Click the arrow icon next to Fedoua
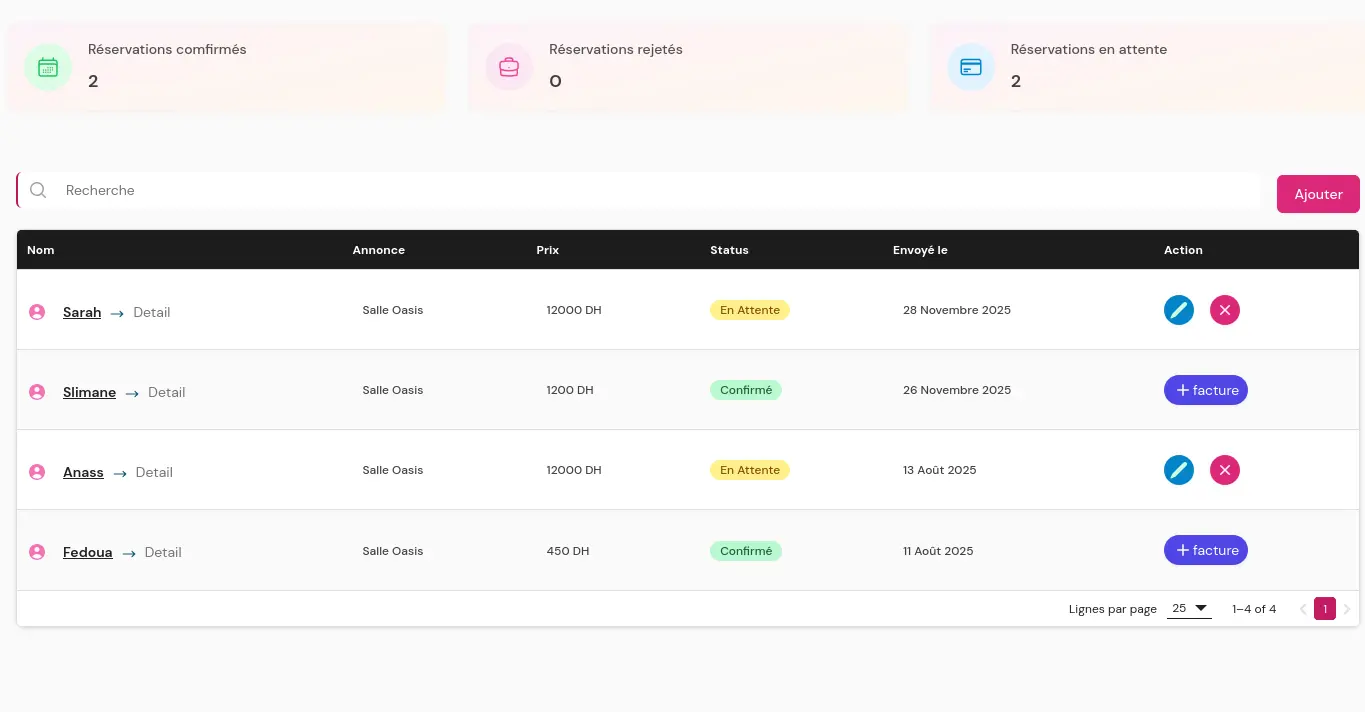1365x712 pixels. coord(129,553)
